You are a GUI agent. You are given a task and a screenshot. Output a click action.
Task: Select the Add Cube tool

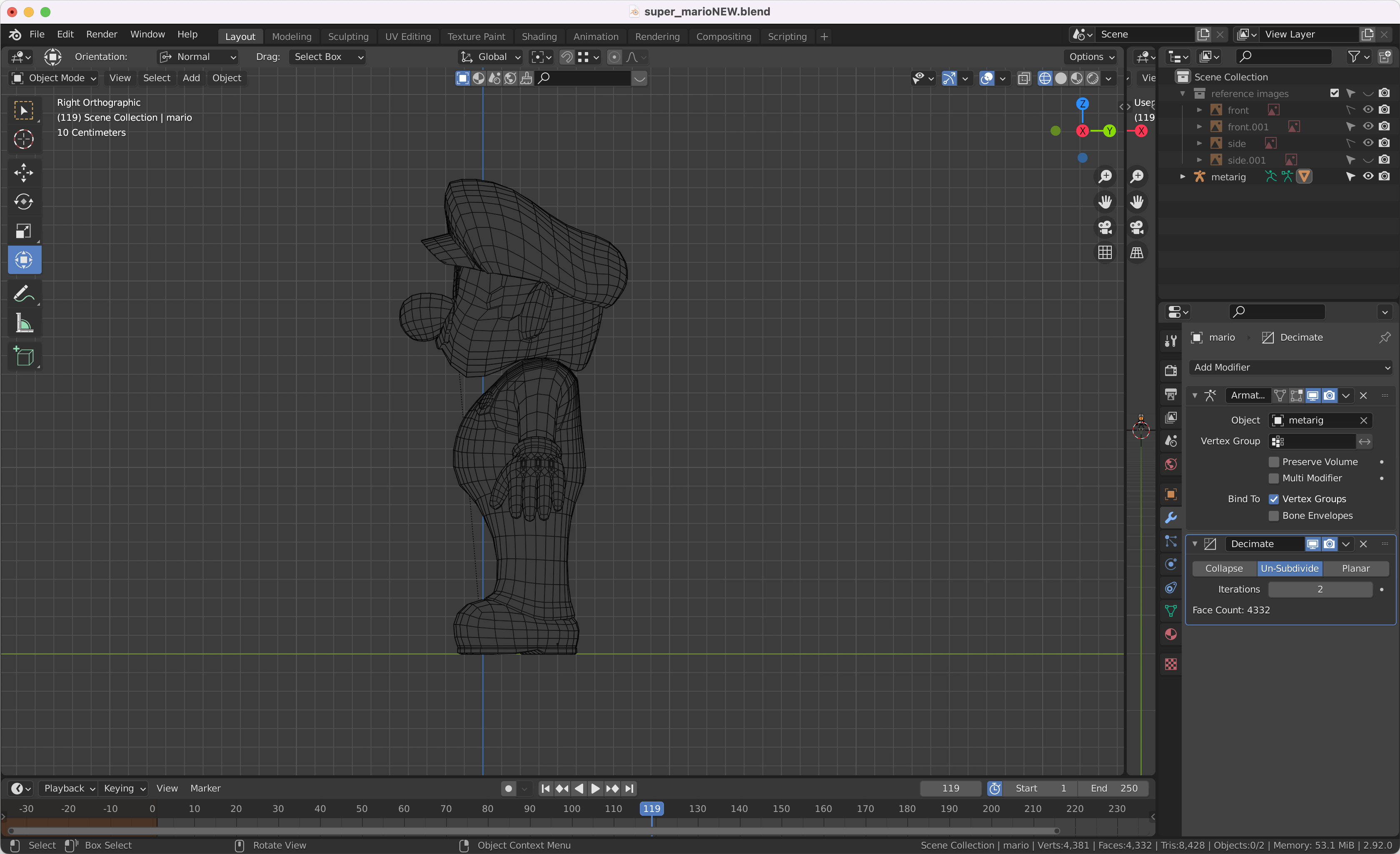click(x=24, y=356)
